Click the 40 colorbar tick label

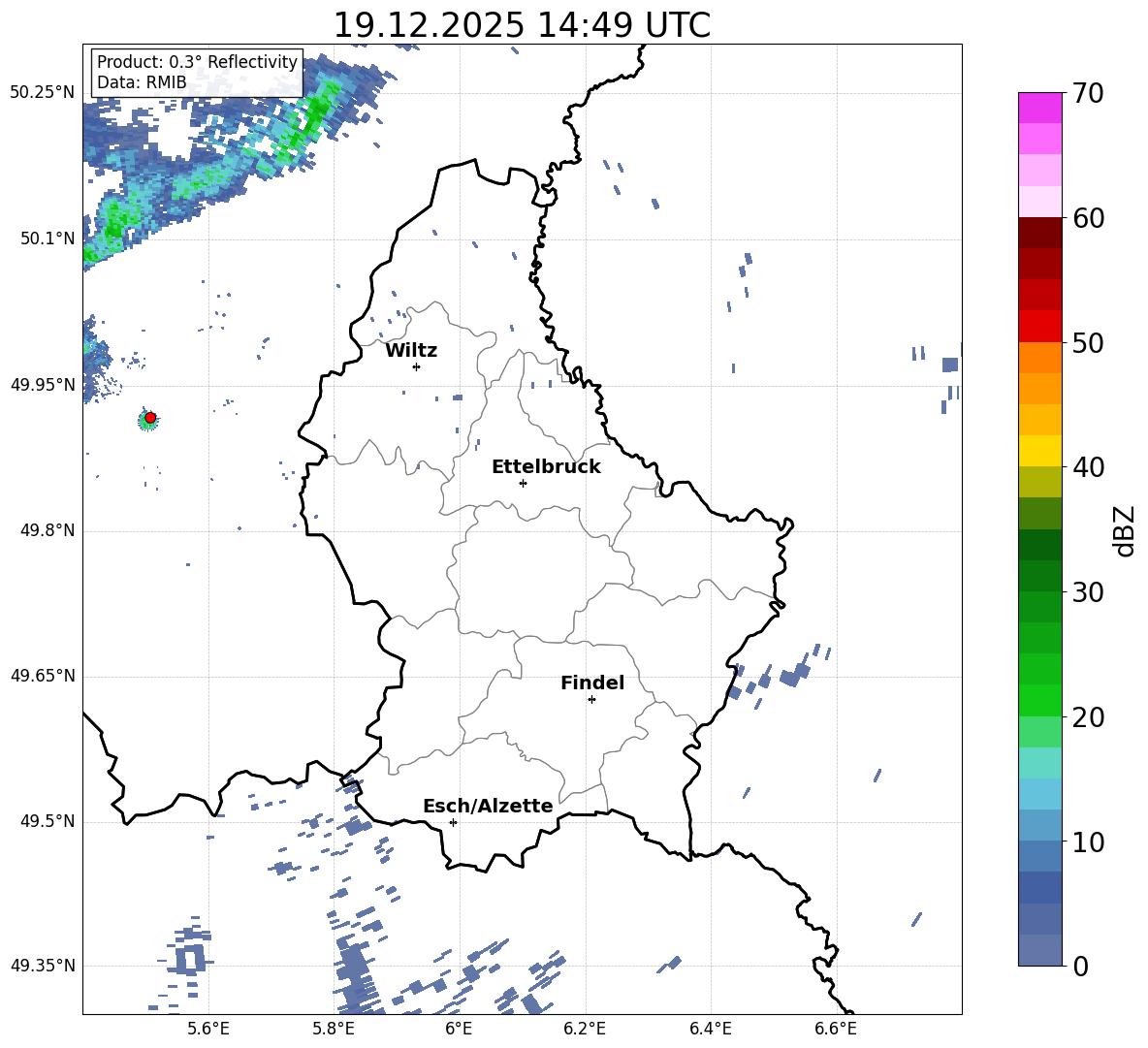point(1087,467)
